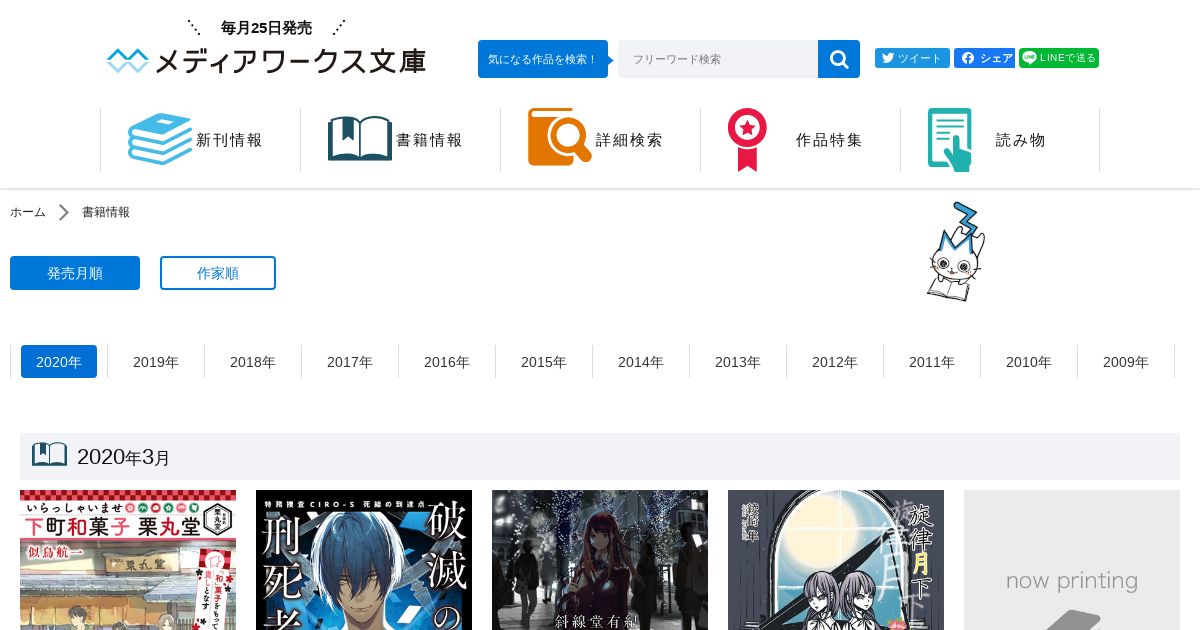Select the 2017年 tab
The image size is (1200, 630).
[350, 362]
